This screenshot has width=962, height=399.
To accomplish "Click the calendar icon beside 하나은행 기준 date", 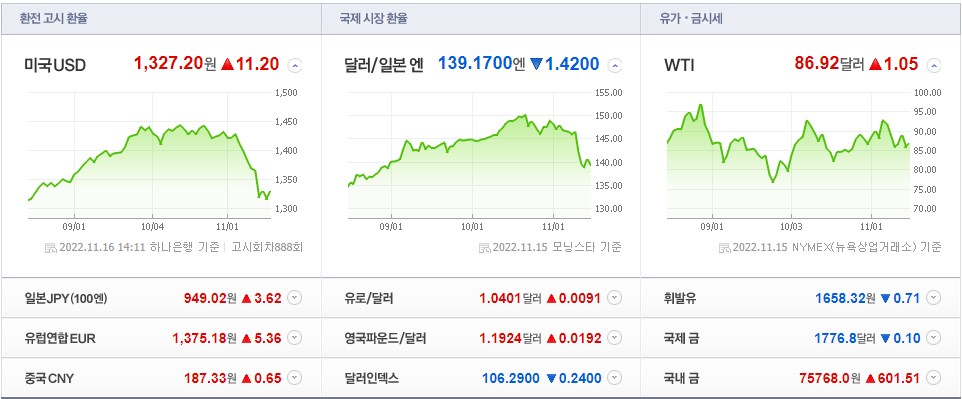I will [x=51, y=248].
